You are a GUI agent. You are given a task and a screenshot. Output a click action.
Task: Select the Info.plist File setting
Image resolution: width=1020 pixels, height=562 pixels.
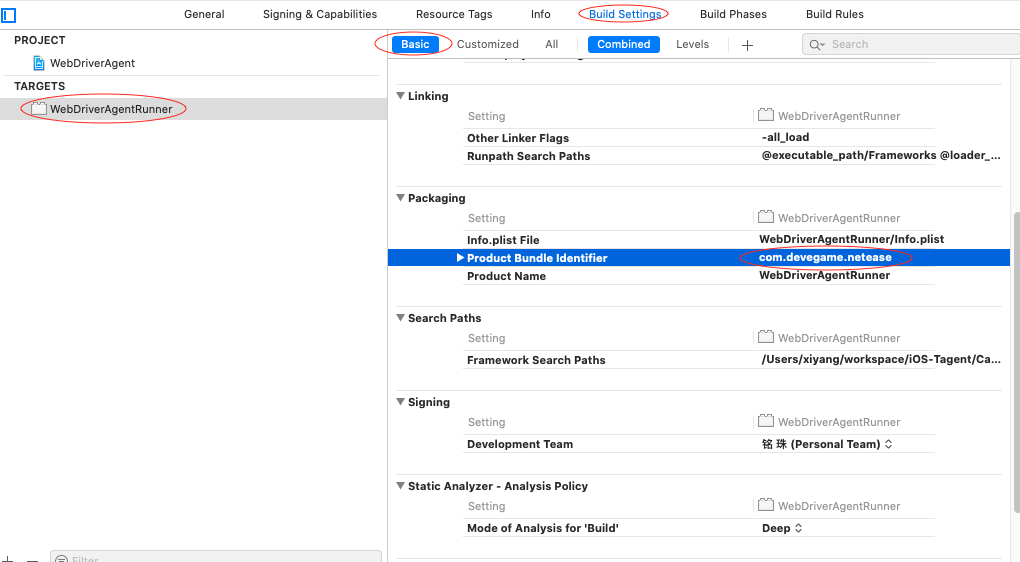tap(503, 240)
